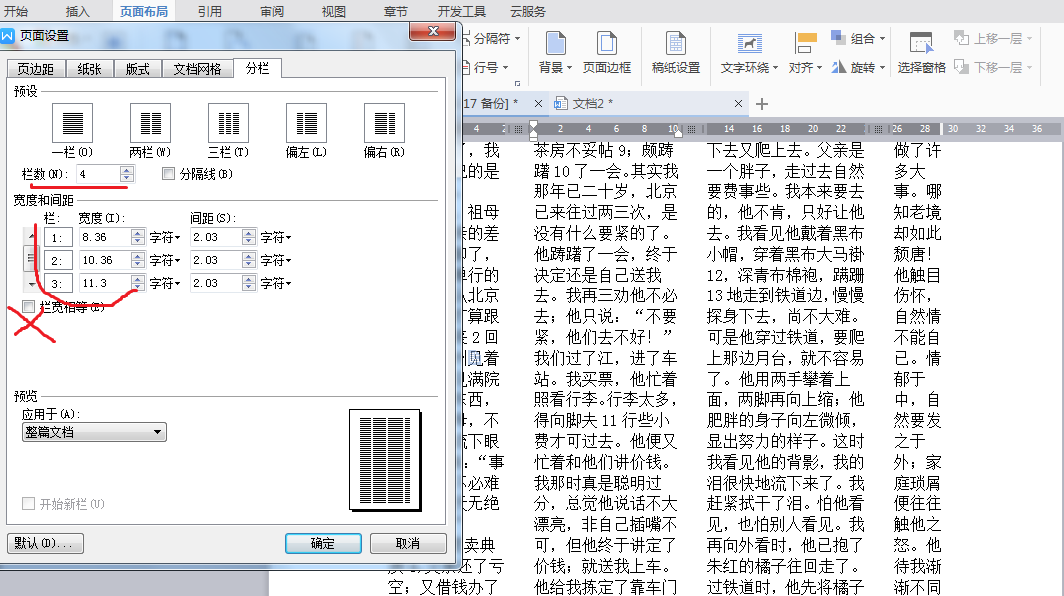The height and width of the screenshot is (596, 1064).
Task: Click the column list scroll-down arrow
Action: click(x=31, y=283)
